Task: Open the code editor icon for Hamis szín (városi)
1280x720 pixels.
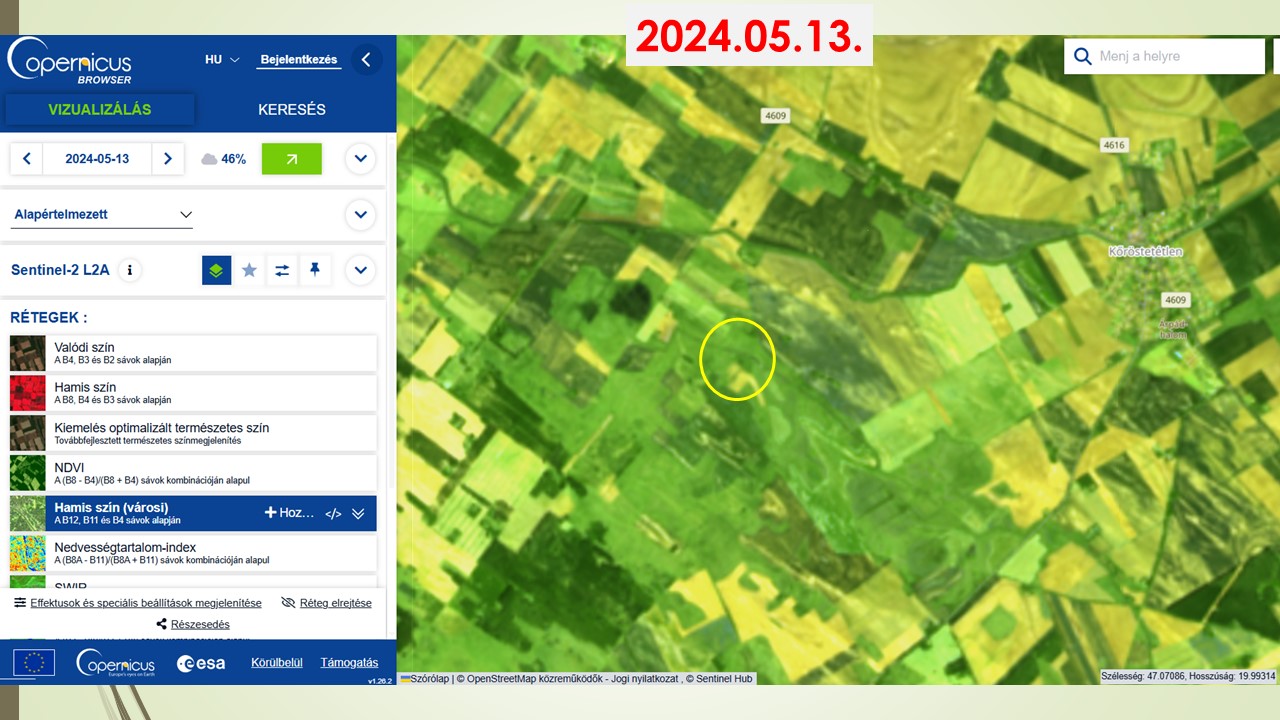Action: click(333, 513)
